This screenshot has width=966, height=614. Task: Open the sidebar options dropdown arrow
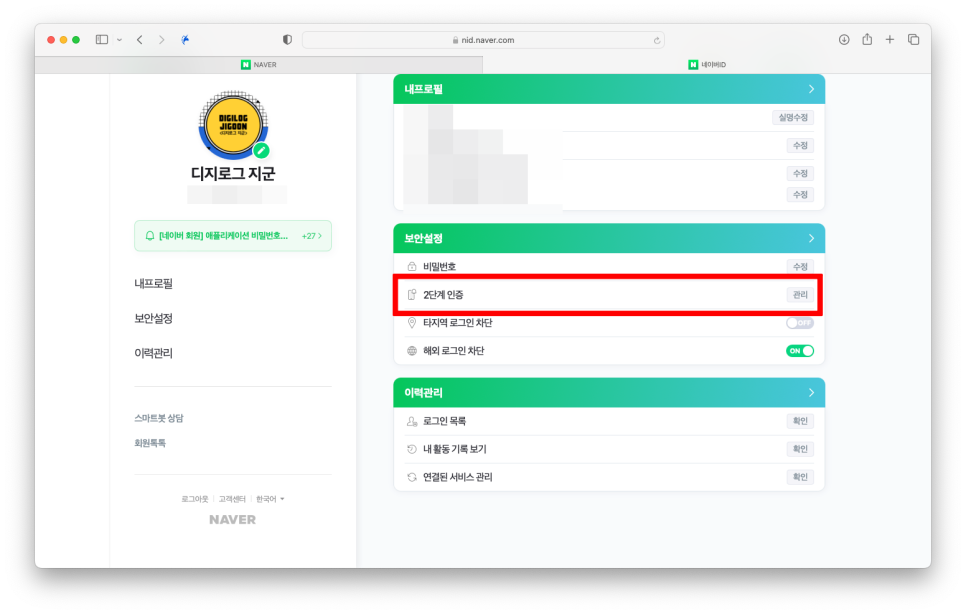click(x=120, y=40)
